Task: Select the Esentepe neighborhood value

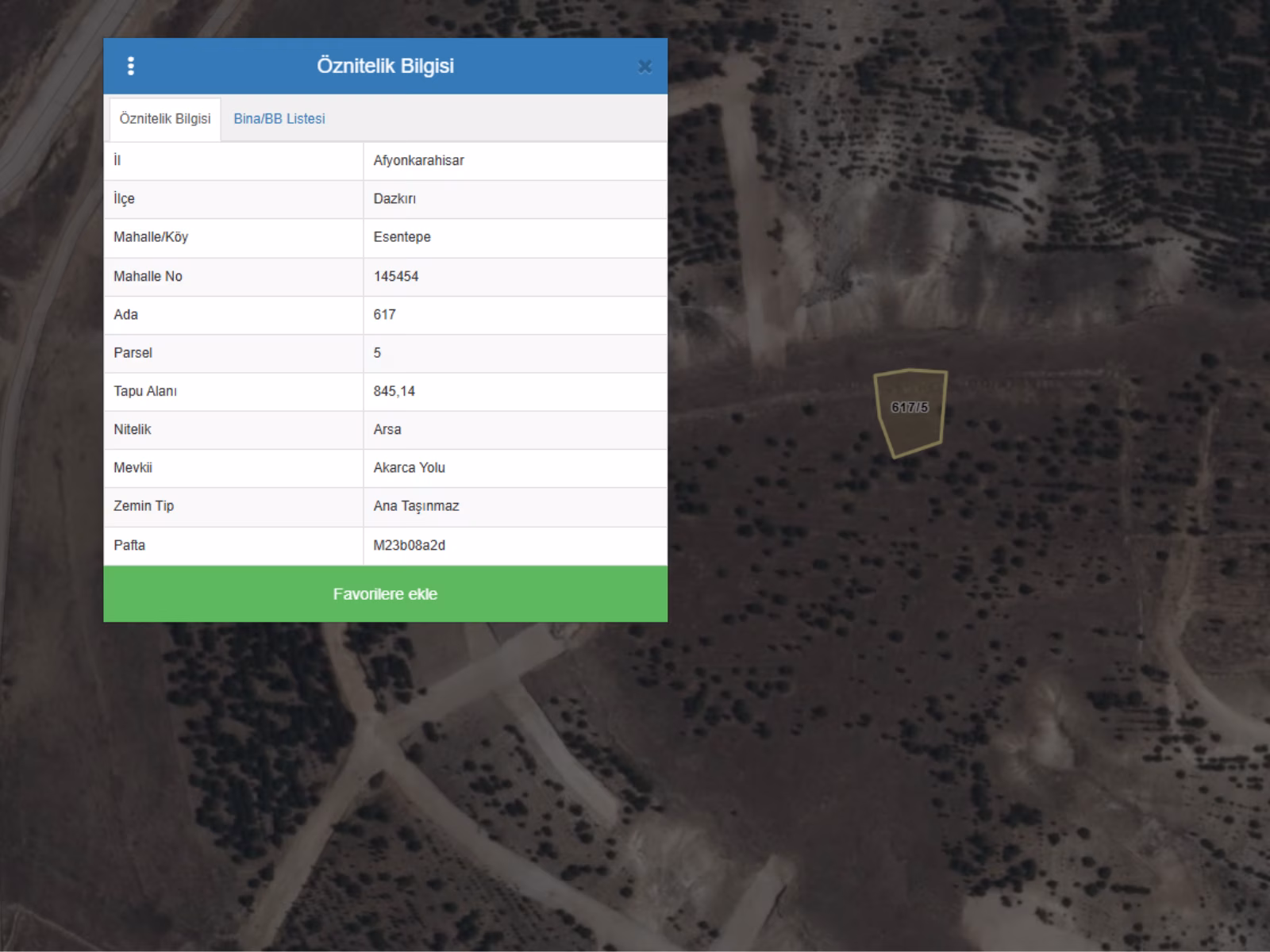Action: [x=402, y=237]
